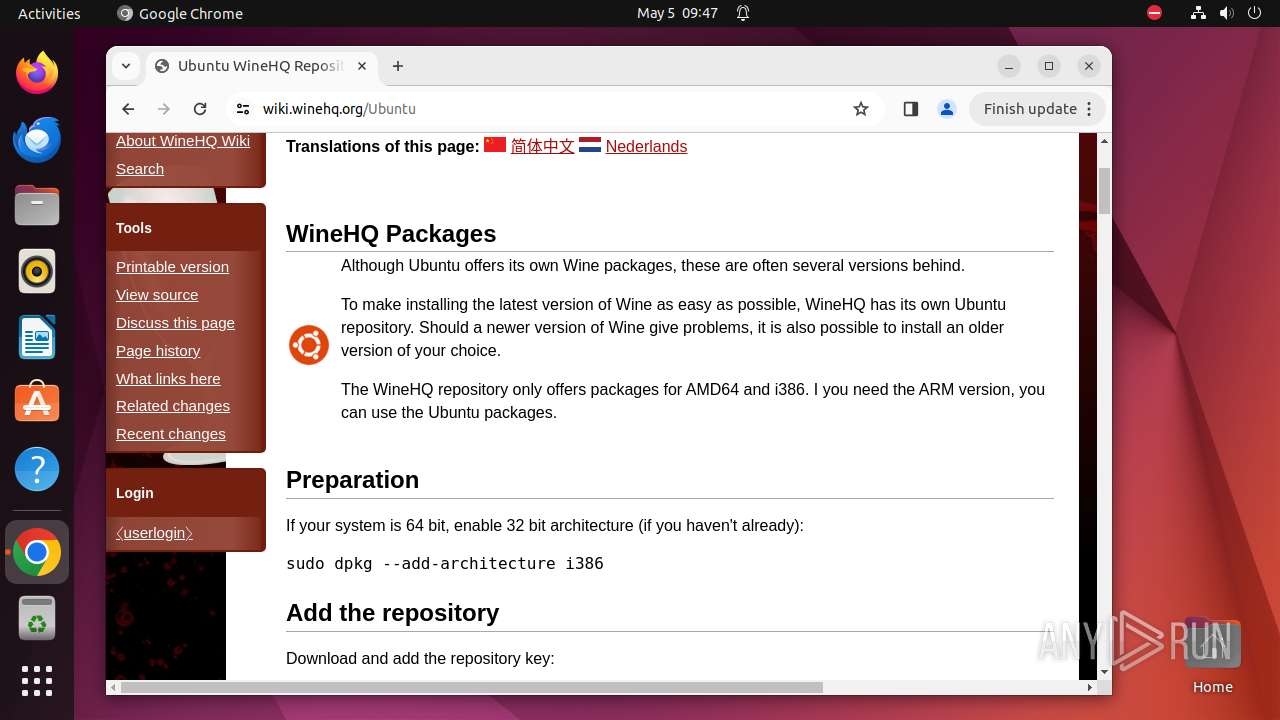Screen dimensions: 1280x720
Task: Open a new browser tab
Action: click(x=398, y=66)
